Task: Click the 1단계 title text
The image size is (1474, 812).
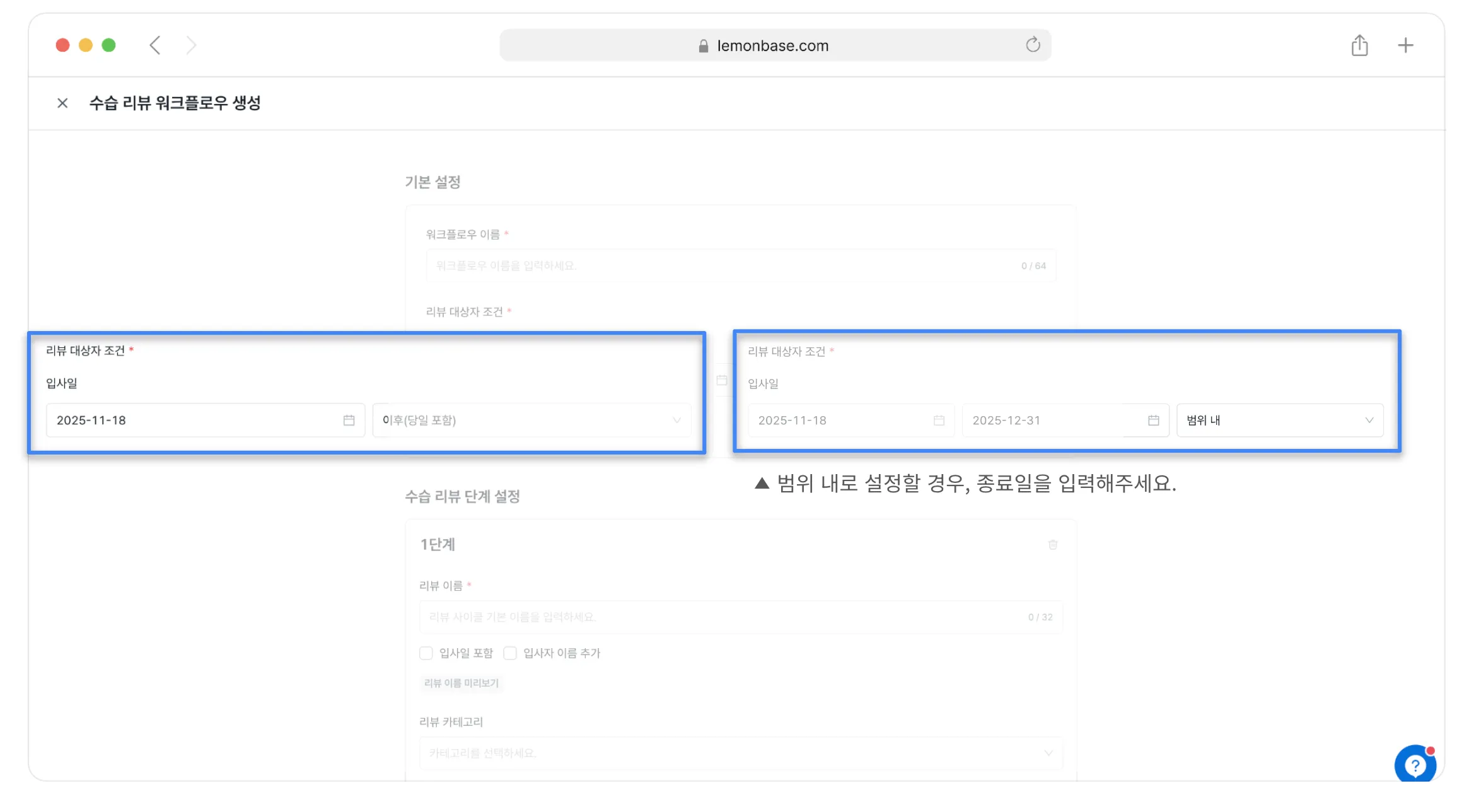Action: (438, 545)
